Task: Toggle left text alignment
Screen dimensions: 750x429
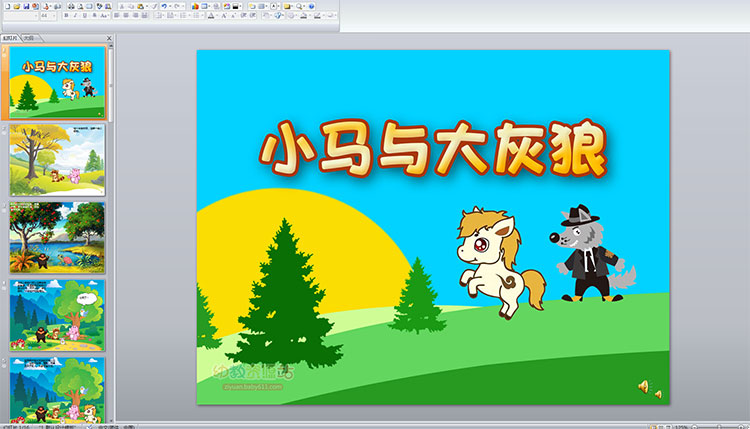Action: [x=116, y=16]
